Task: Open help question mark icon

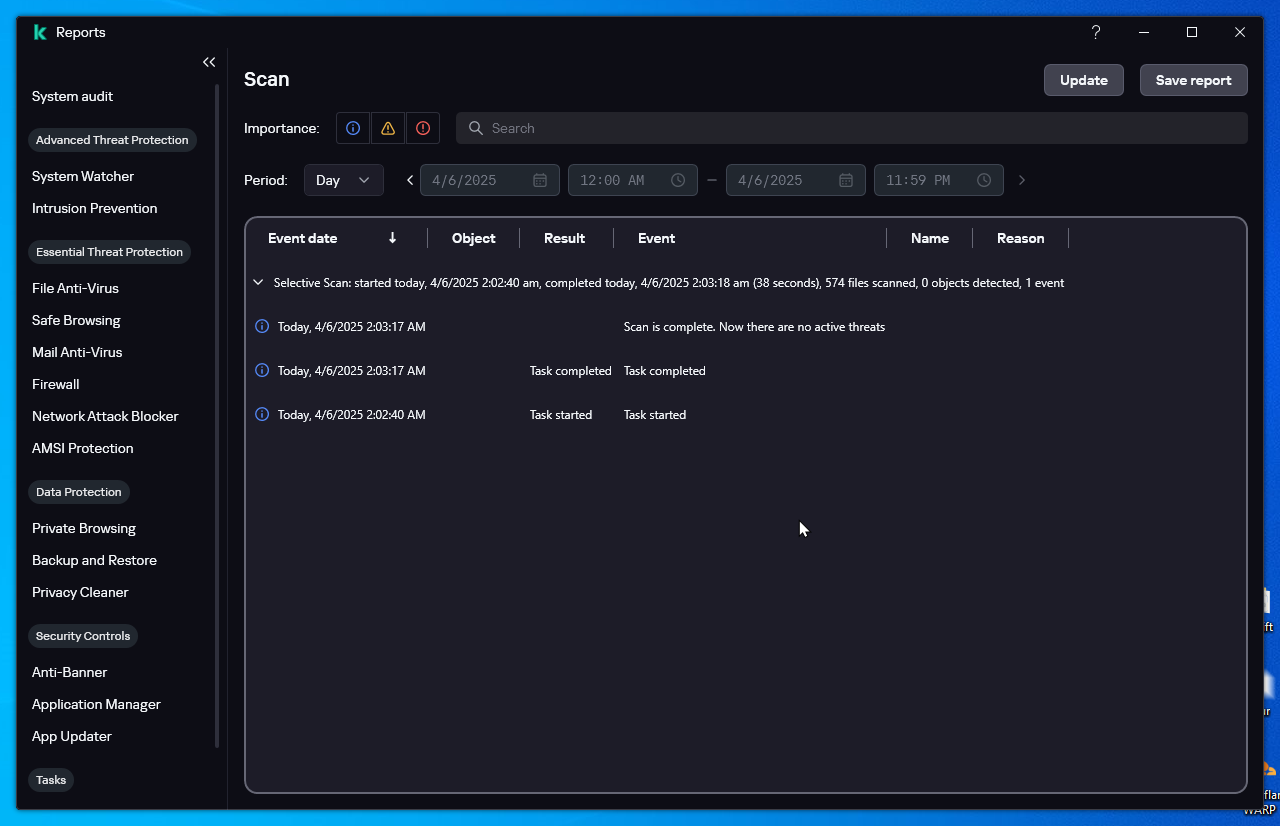Action: coord(1096,32)
